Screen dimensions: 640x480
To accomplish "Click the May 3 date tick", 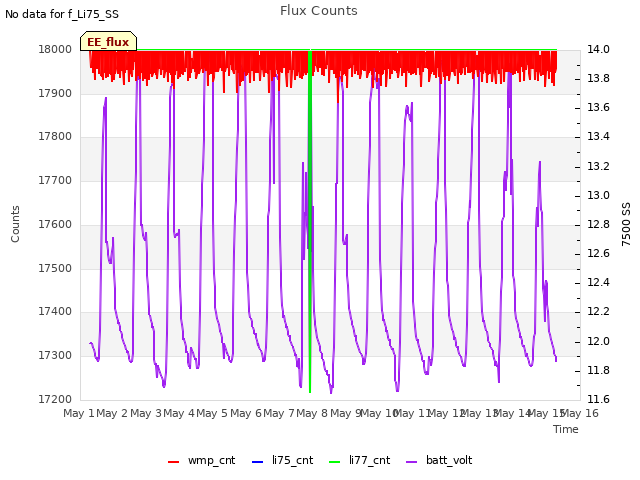I will pos(146,413).
